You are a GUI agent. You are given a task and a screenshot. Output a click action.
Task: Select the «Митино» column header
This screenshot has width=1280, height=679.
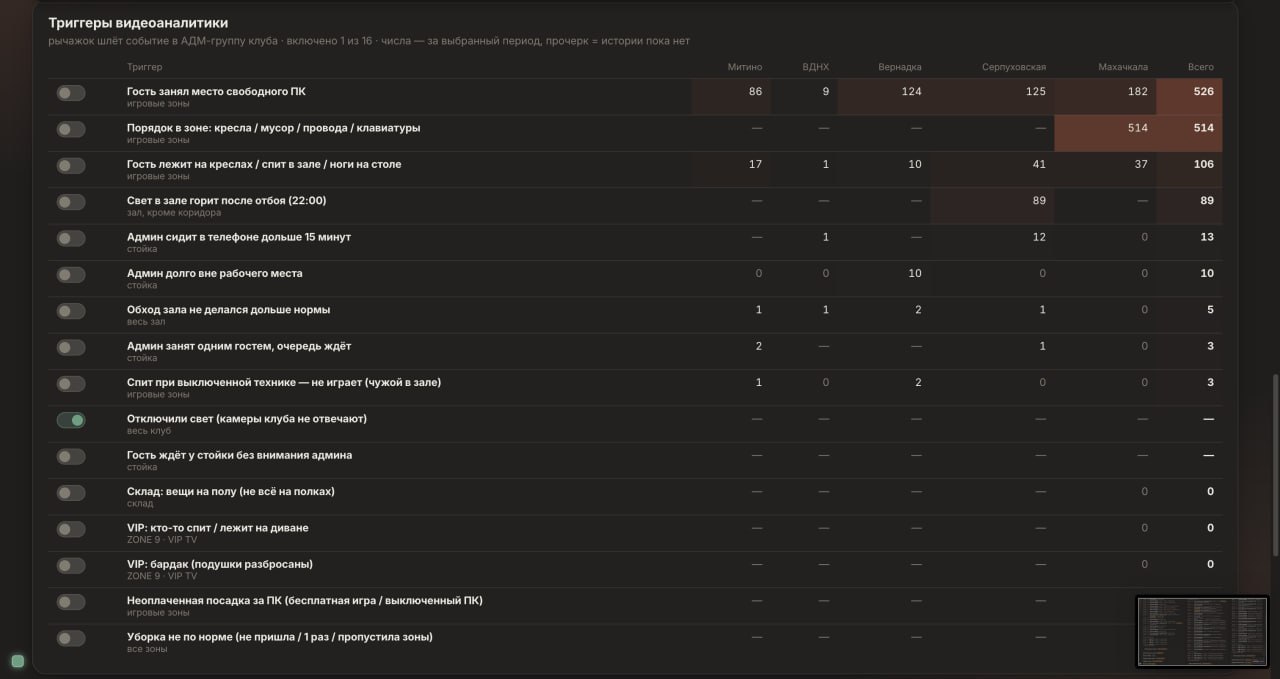(x=745, y=67)
